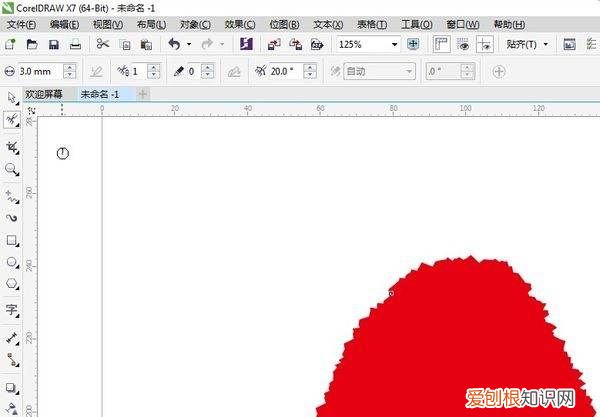Click the 3.0 mm nib size field

click(x=40, y=71)
